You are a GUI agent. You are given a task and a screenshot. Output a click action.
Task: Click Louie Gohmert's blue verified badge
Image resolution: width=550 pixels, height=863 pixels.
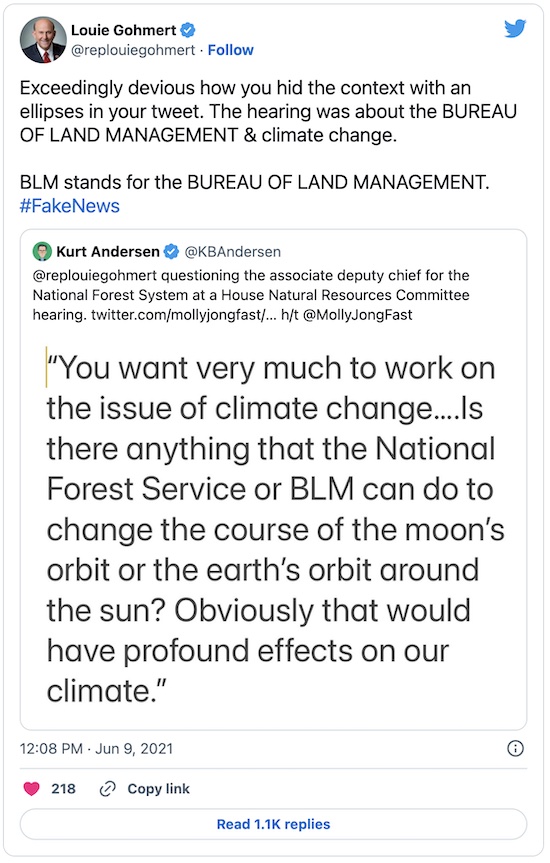click(188, 30)
